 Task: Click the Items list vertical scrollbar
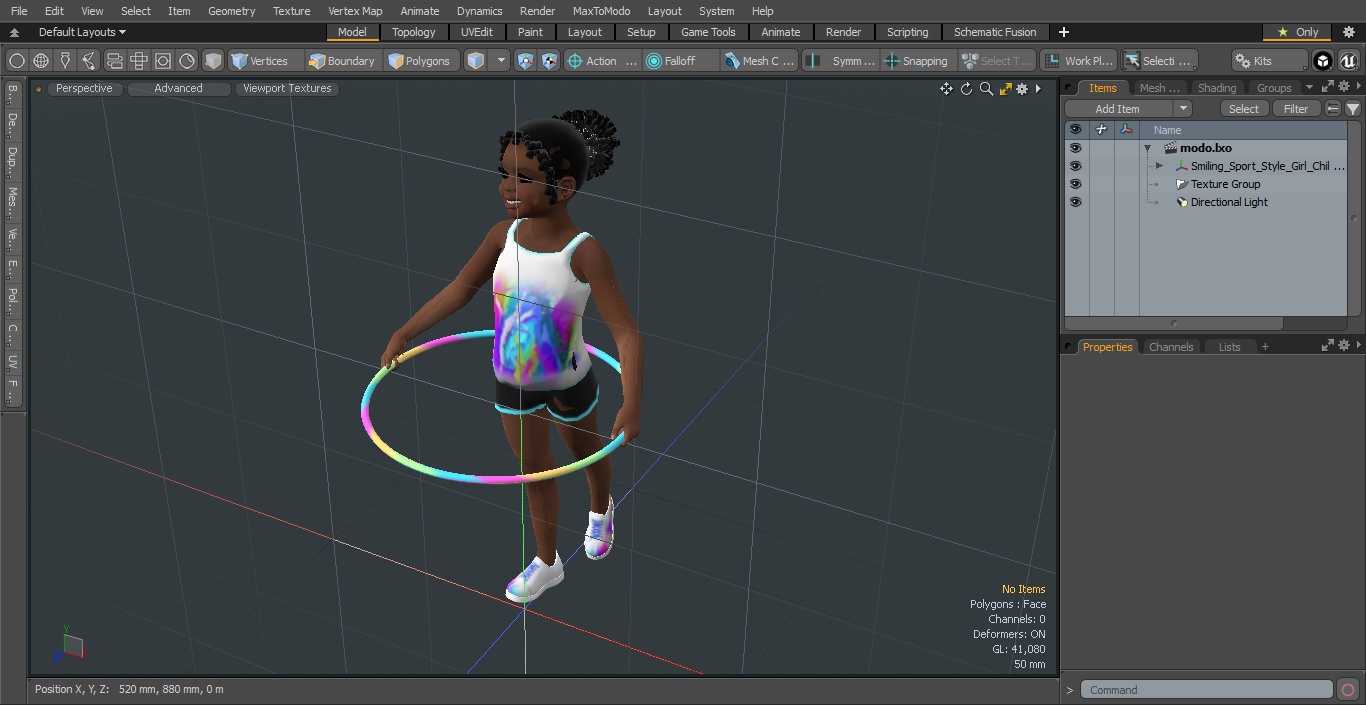click(1354, 220)
